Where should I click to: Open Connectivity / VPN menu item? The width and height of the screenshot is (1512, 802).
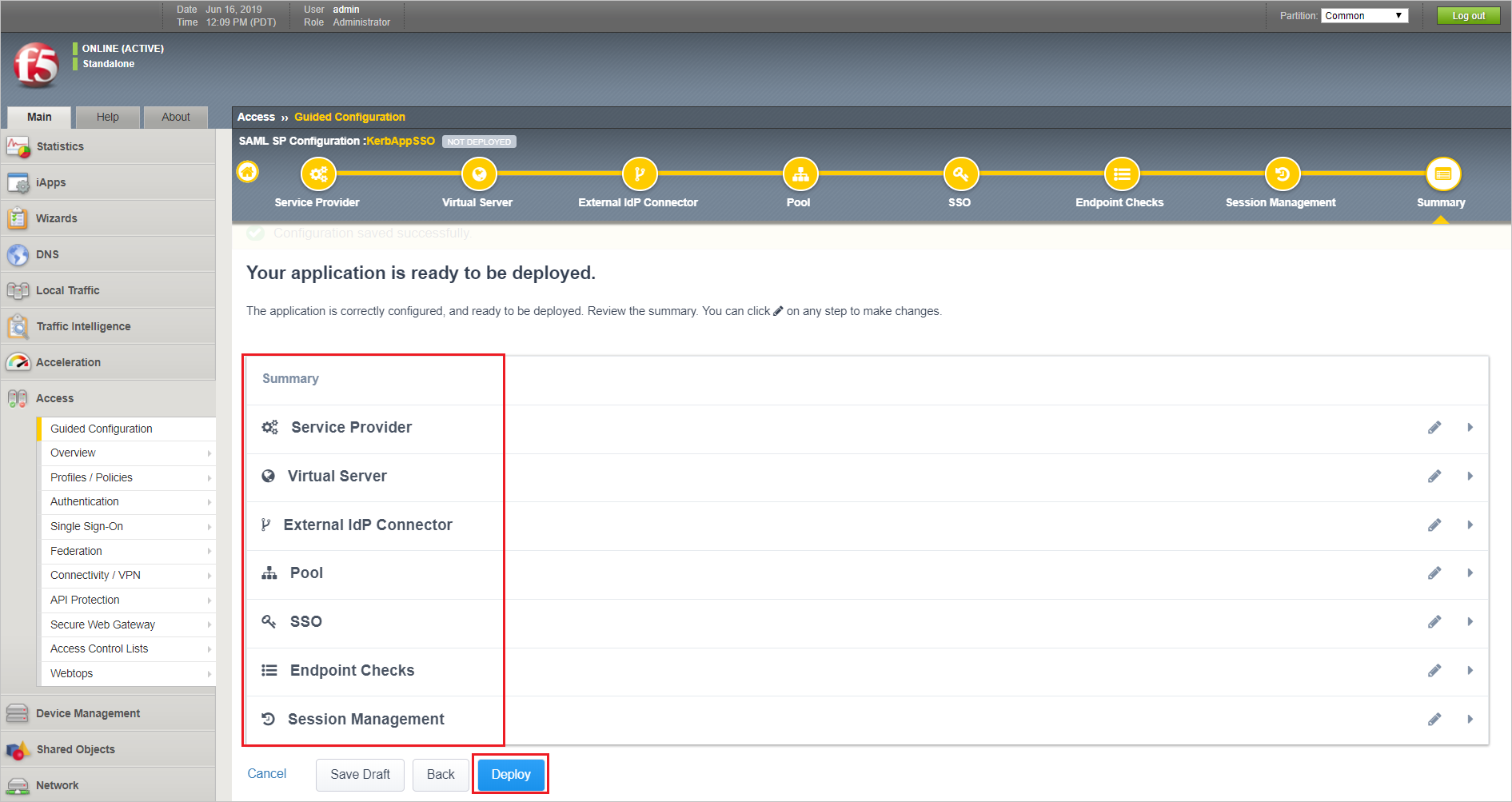click(x=128, y=575)
